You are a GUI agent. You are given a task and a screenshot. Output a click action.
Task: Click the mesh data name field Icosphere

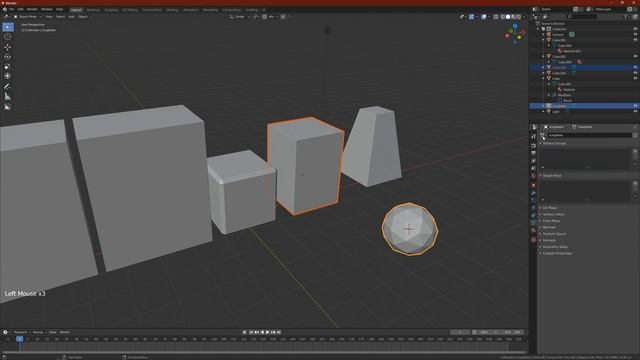589,135
